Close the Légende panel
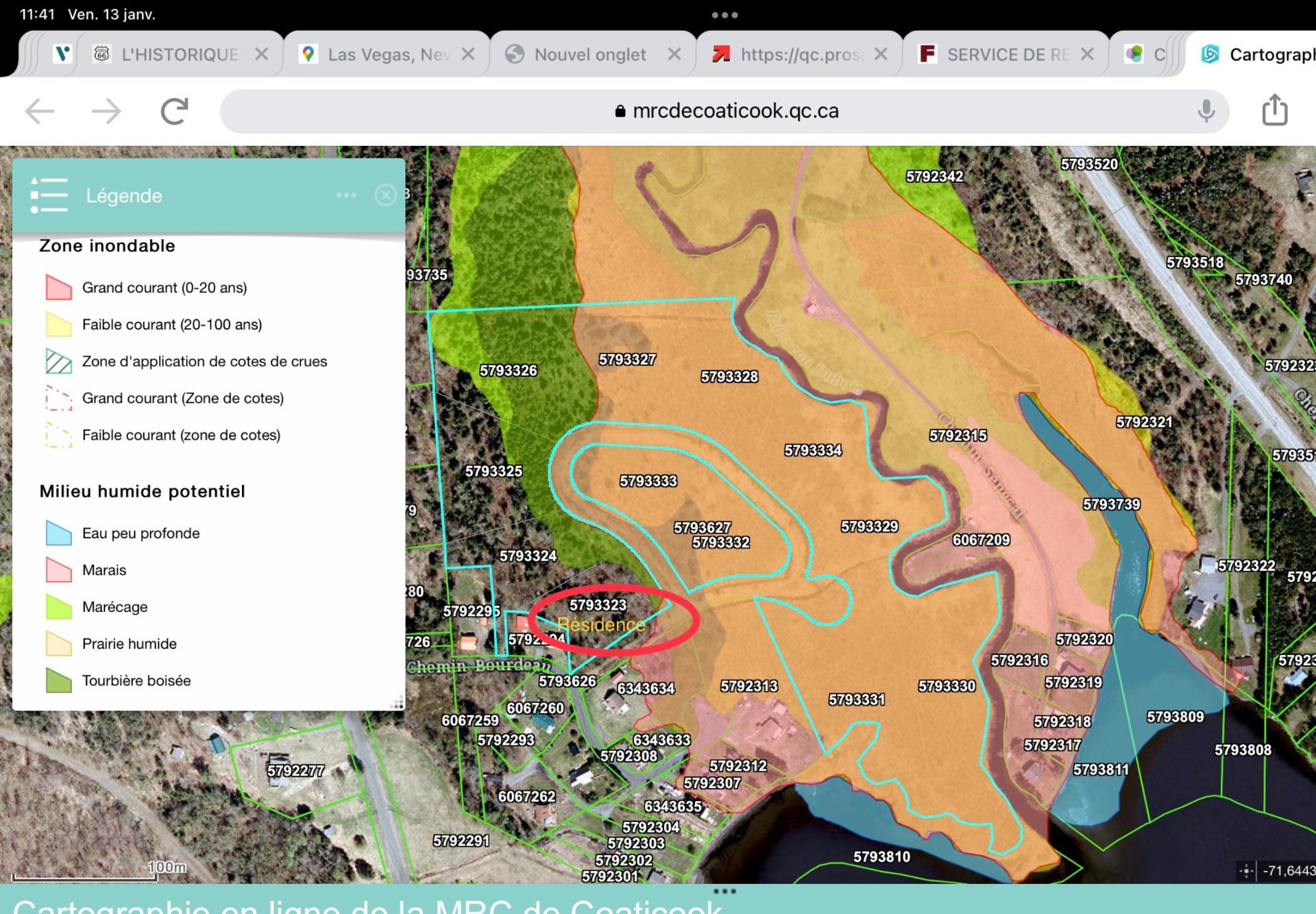The image size is (1316, 914). tap(385, 195)
